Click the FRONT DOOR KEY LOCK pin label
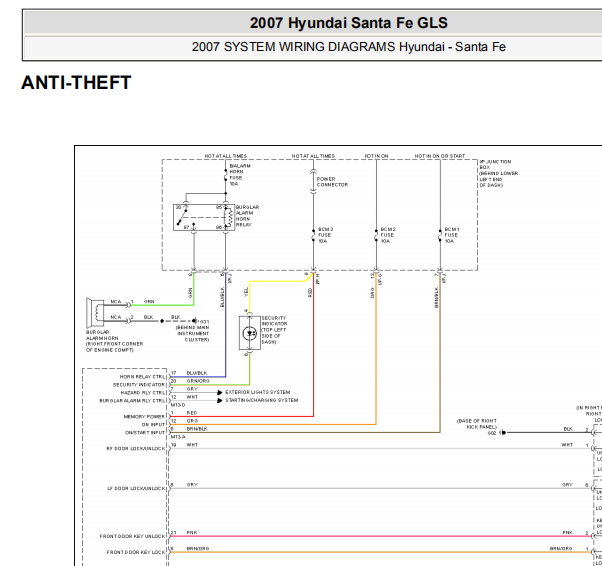The height and width of the screenshot is (566, 602). [136, 552]
